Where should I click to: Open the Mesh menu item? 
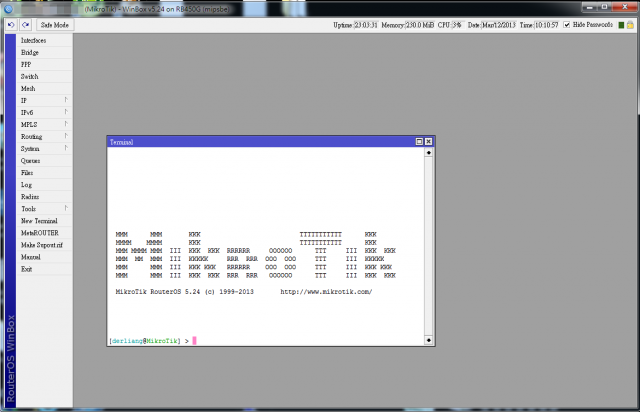click(x=44, y=88)
